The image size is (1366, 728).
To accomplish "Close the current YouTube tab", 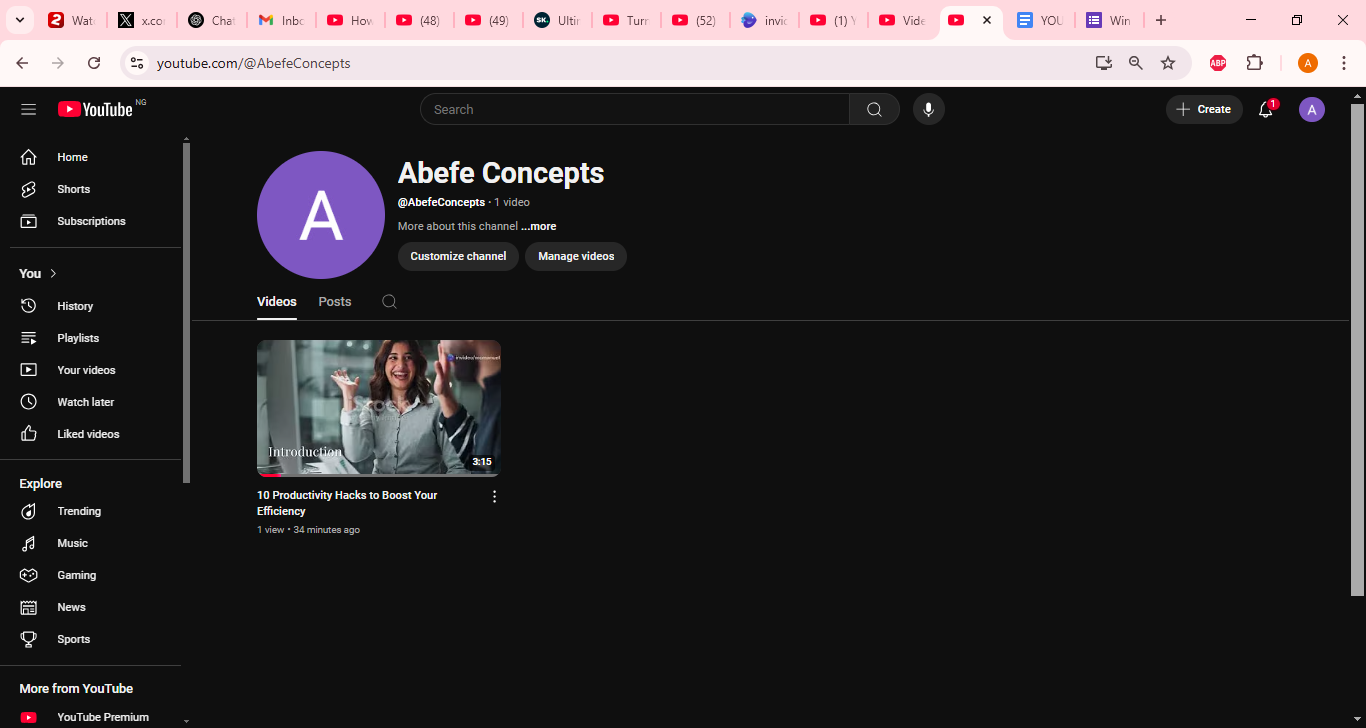I will [x=987, y=20].
